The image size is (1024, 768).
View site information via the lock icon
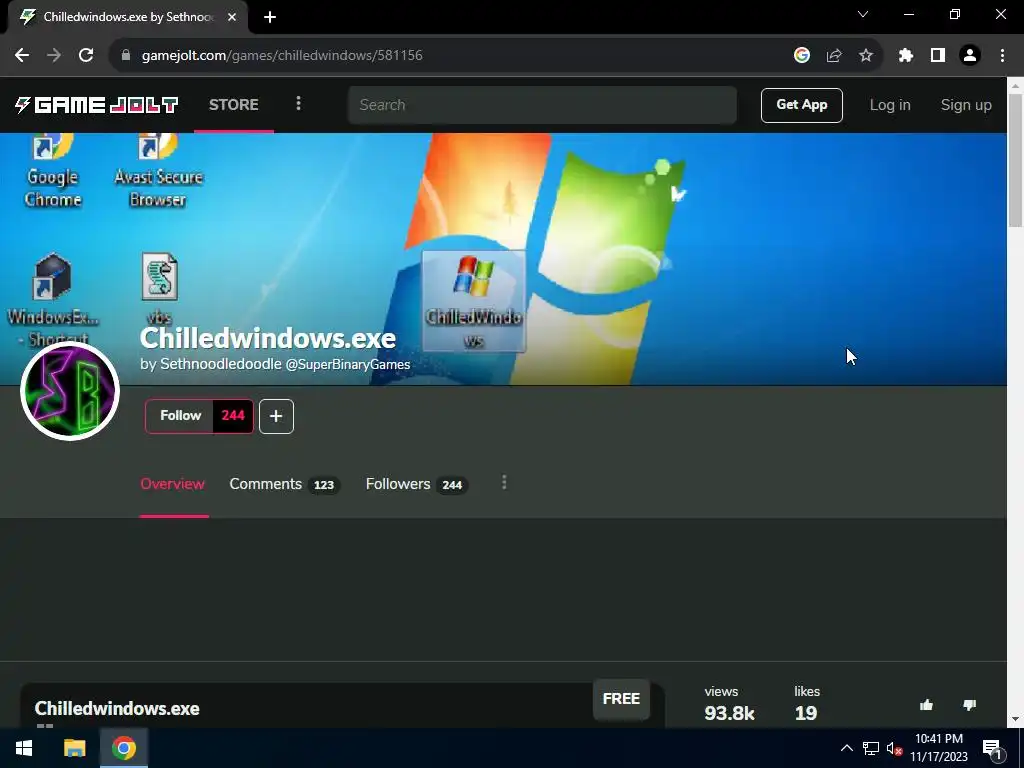(x=126, y=56)
